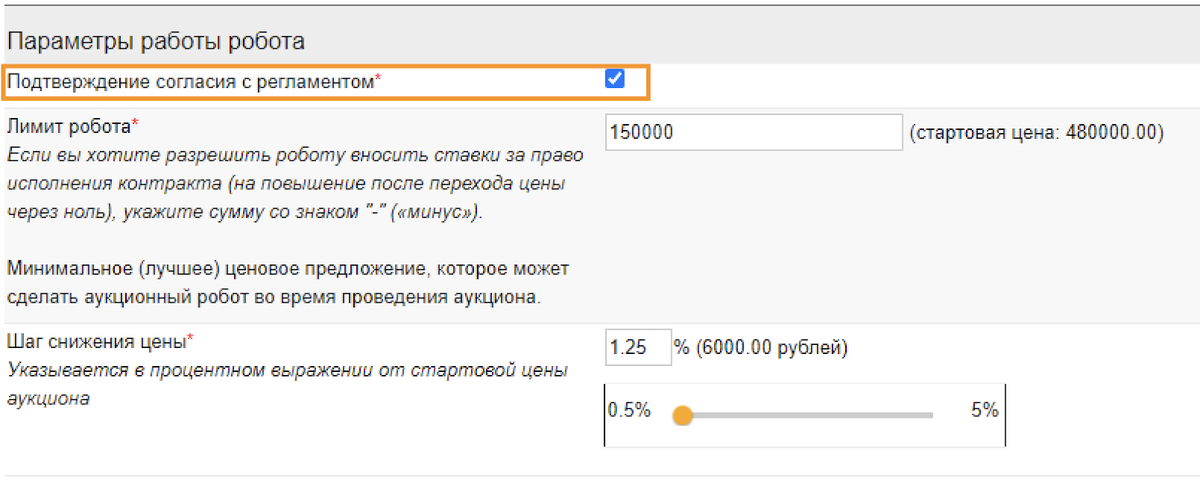Click the Шаг снижения цены label
This screenshot has height=484, width=1200.
97,342
